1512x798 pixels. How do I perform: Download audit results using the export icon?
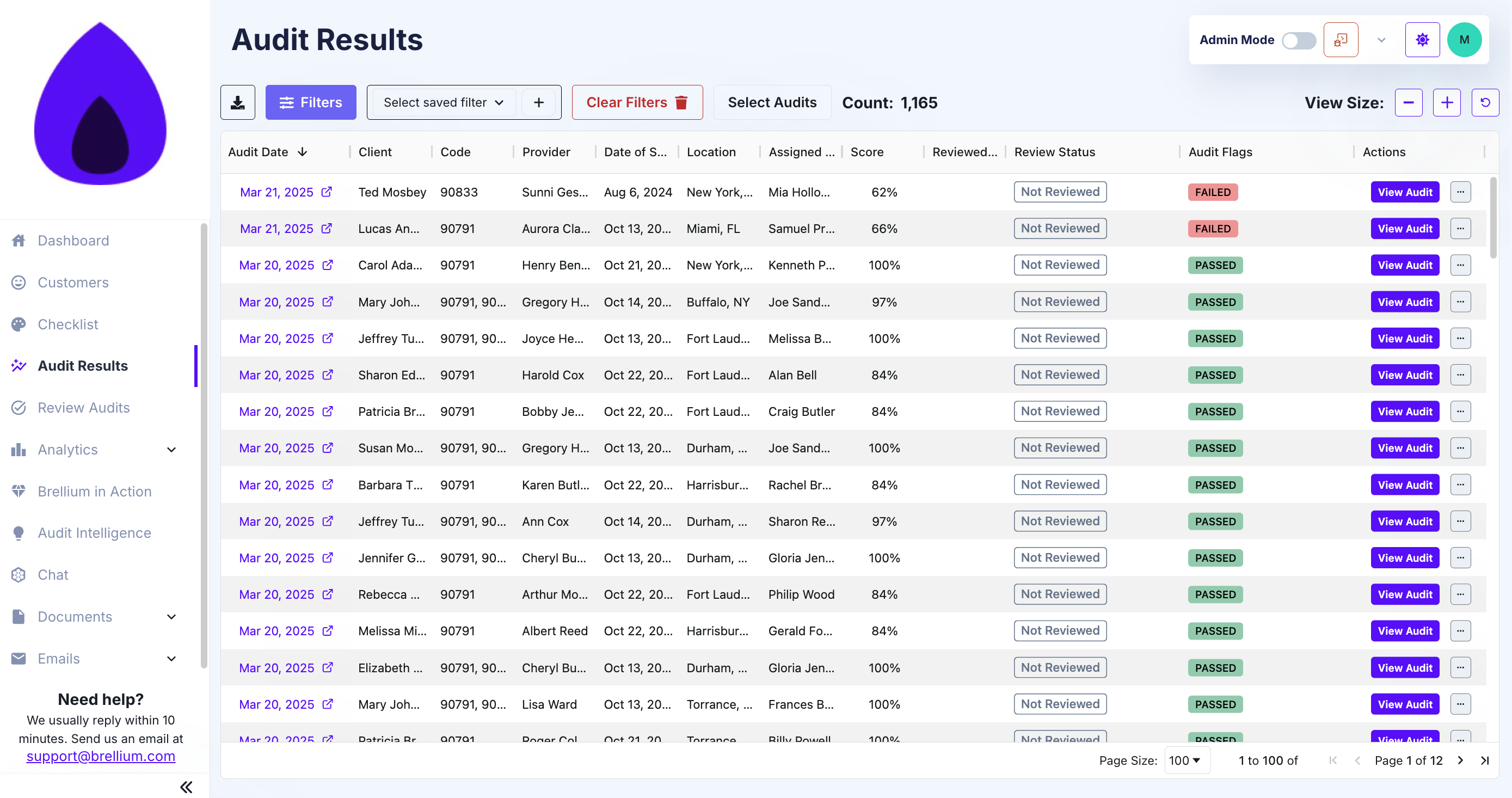237,102
